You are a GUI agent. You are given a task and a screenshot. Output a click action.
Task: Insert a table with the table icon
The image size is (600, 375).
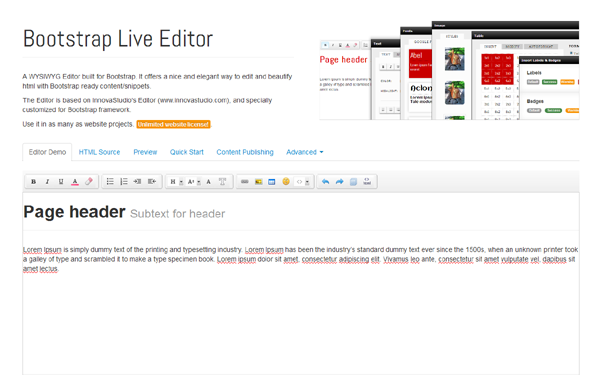coord(272,182)
